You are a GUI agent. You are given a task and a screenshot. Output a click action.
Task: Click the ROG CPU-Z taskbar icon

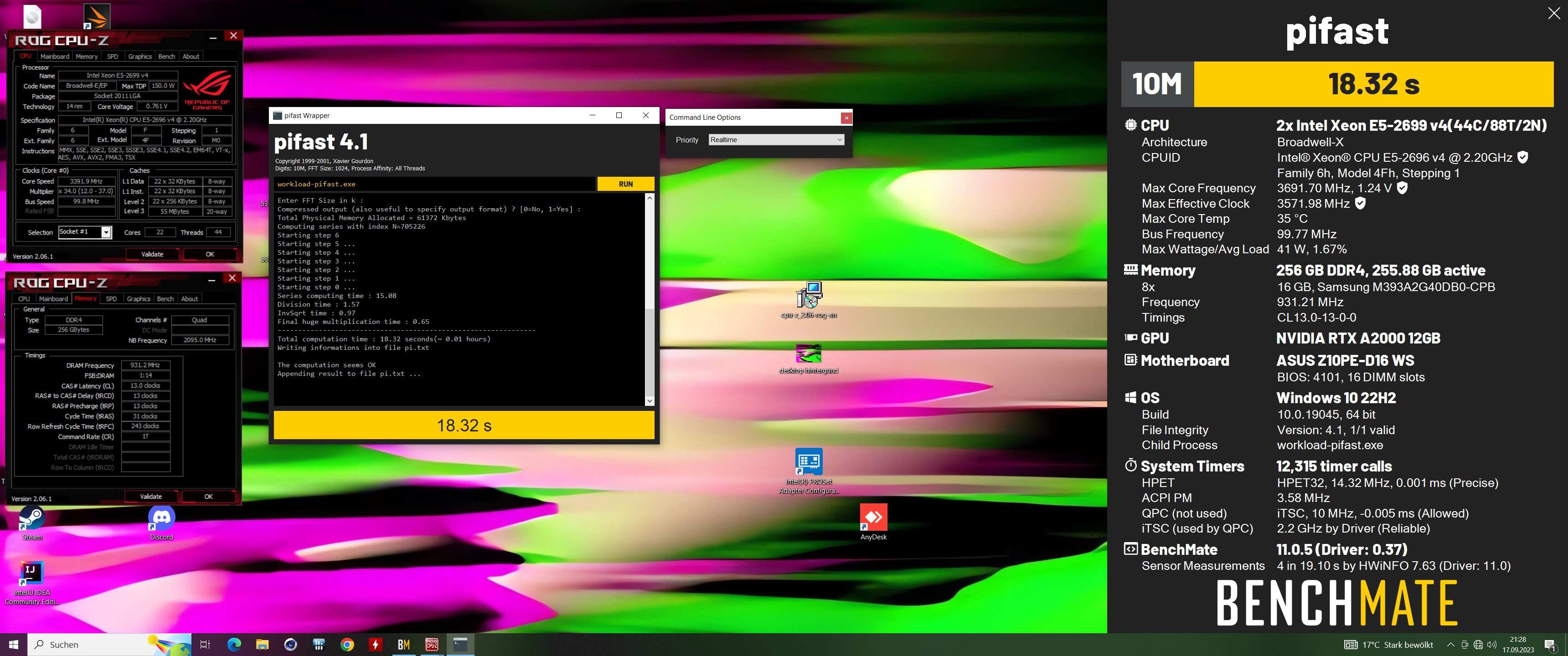[432, 645]
